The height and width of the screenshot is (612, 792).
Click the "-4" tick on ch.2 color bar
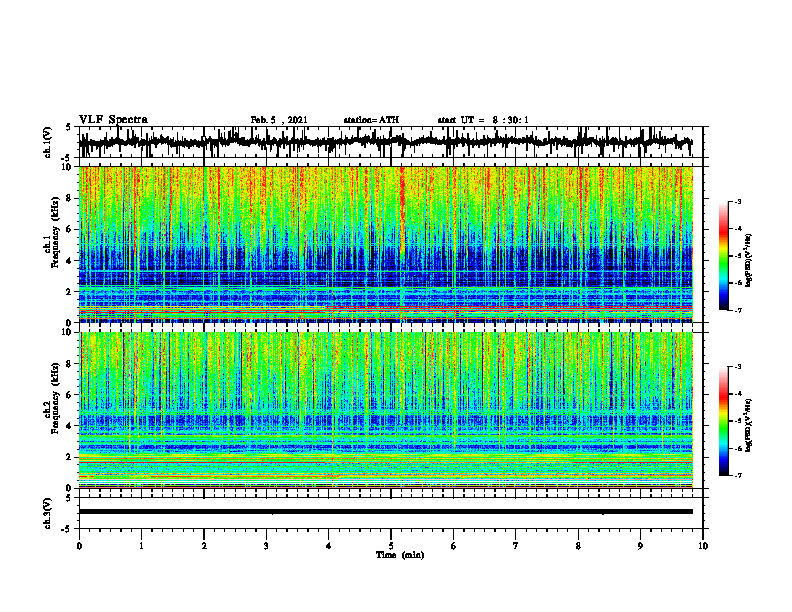point(738,394)
